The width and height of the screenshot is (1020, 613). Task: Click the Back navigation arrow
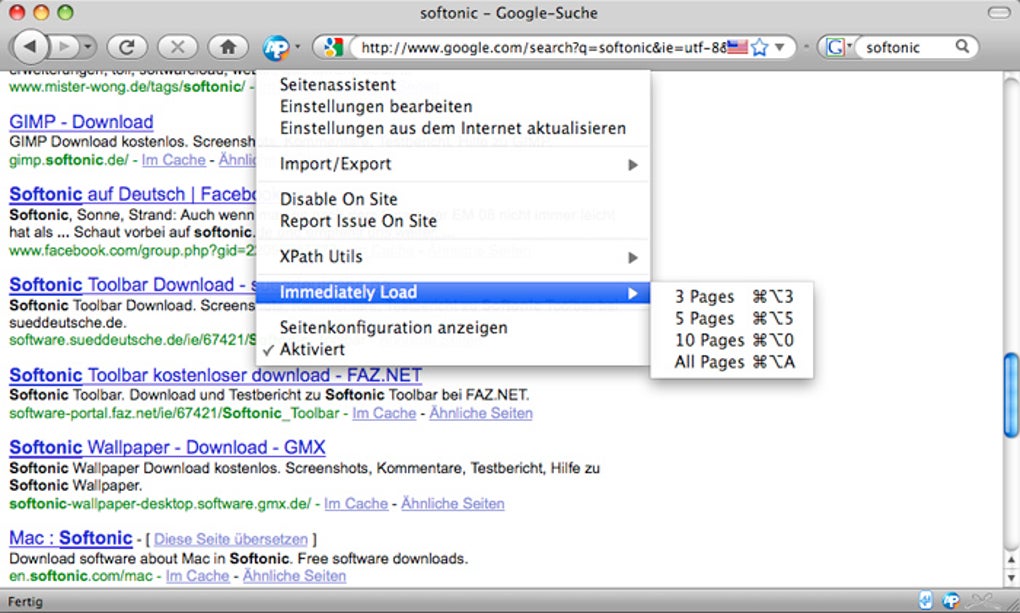(30, 46)
